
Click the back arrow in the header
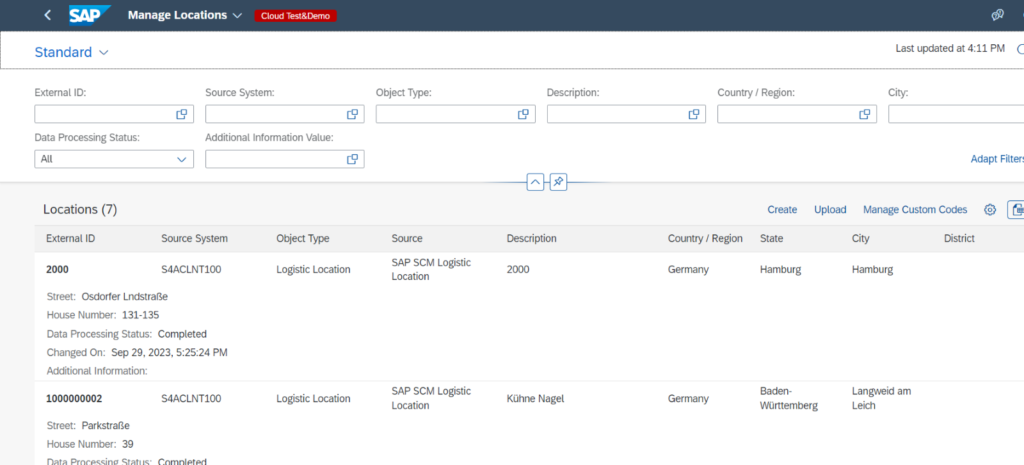coord(48,15)
